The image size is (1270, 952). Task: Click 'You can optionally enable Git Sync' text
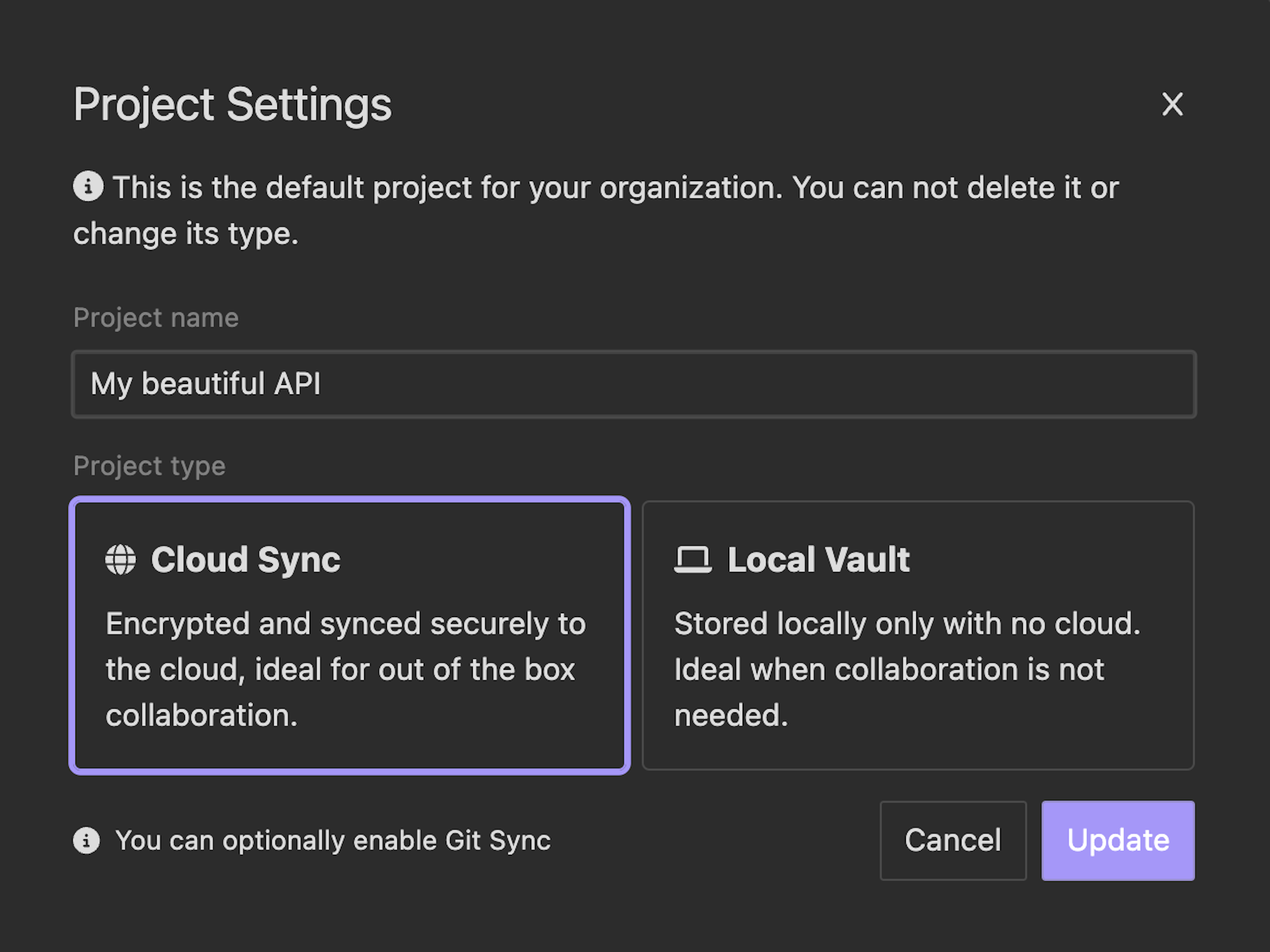tap(333, 840)
